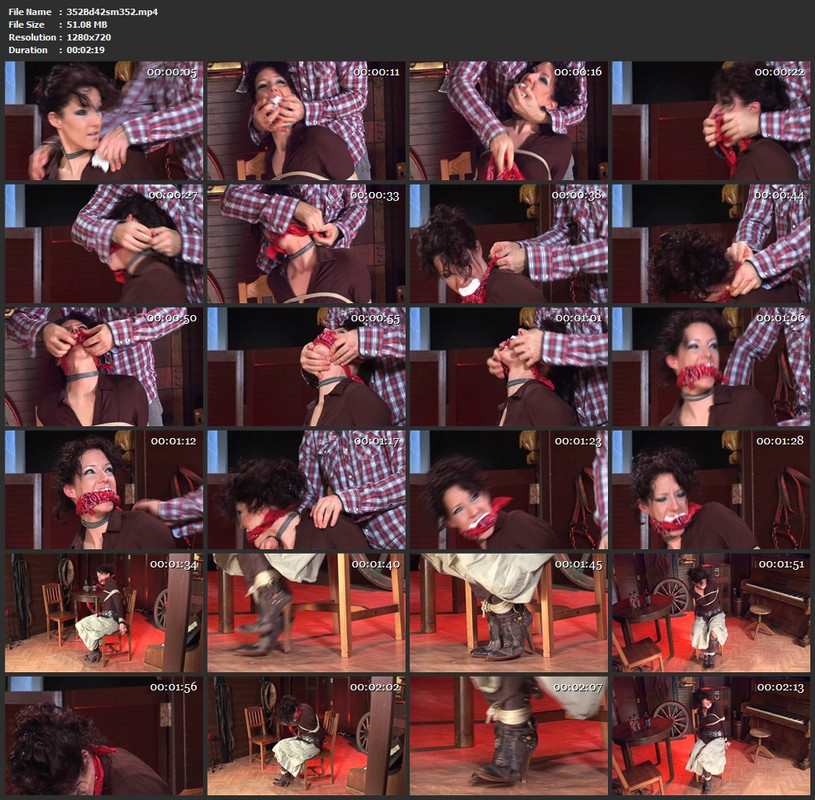Select the thumbnail stamped 00:00:33
Screen dimensions: 815x800
pyautogui.click(x=306, y=243)
